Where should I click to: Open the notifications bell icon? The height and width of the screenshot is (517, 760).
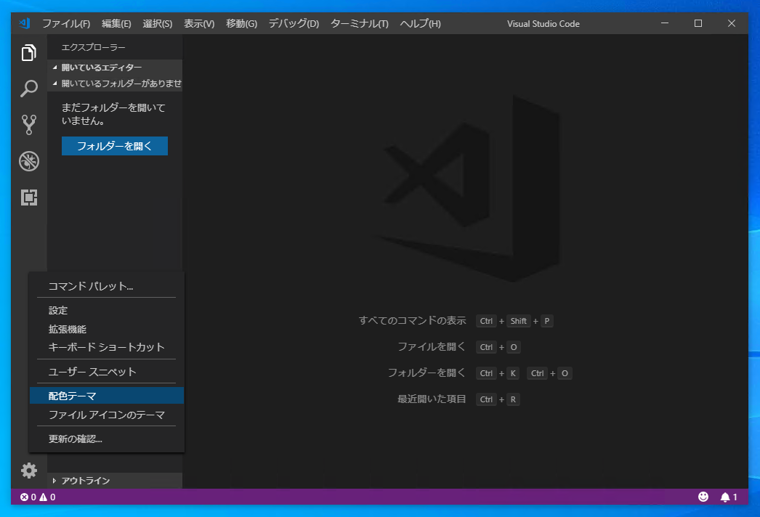point(725,497)
